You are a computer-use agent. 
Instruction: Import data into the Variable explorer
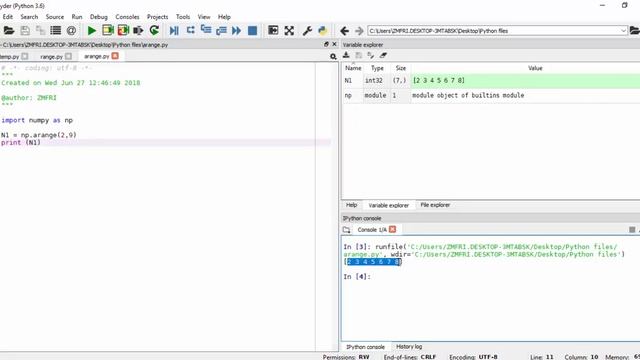pyautogui.click(x=346, y=55)
